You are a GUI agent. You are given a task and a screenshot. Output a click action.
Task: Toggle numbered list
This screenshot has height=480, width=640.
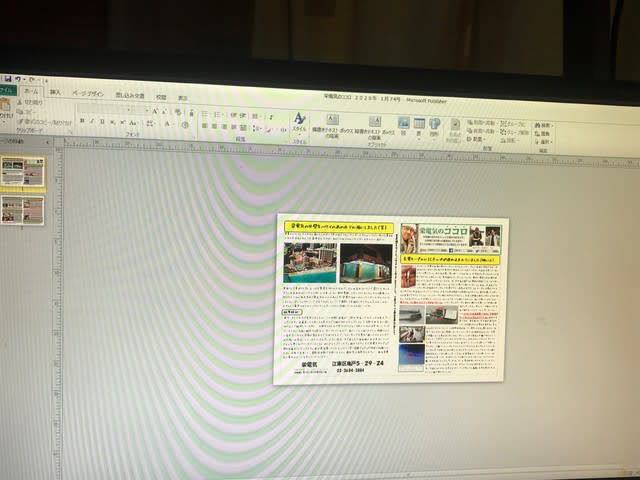(x=218, y=114)
